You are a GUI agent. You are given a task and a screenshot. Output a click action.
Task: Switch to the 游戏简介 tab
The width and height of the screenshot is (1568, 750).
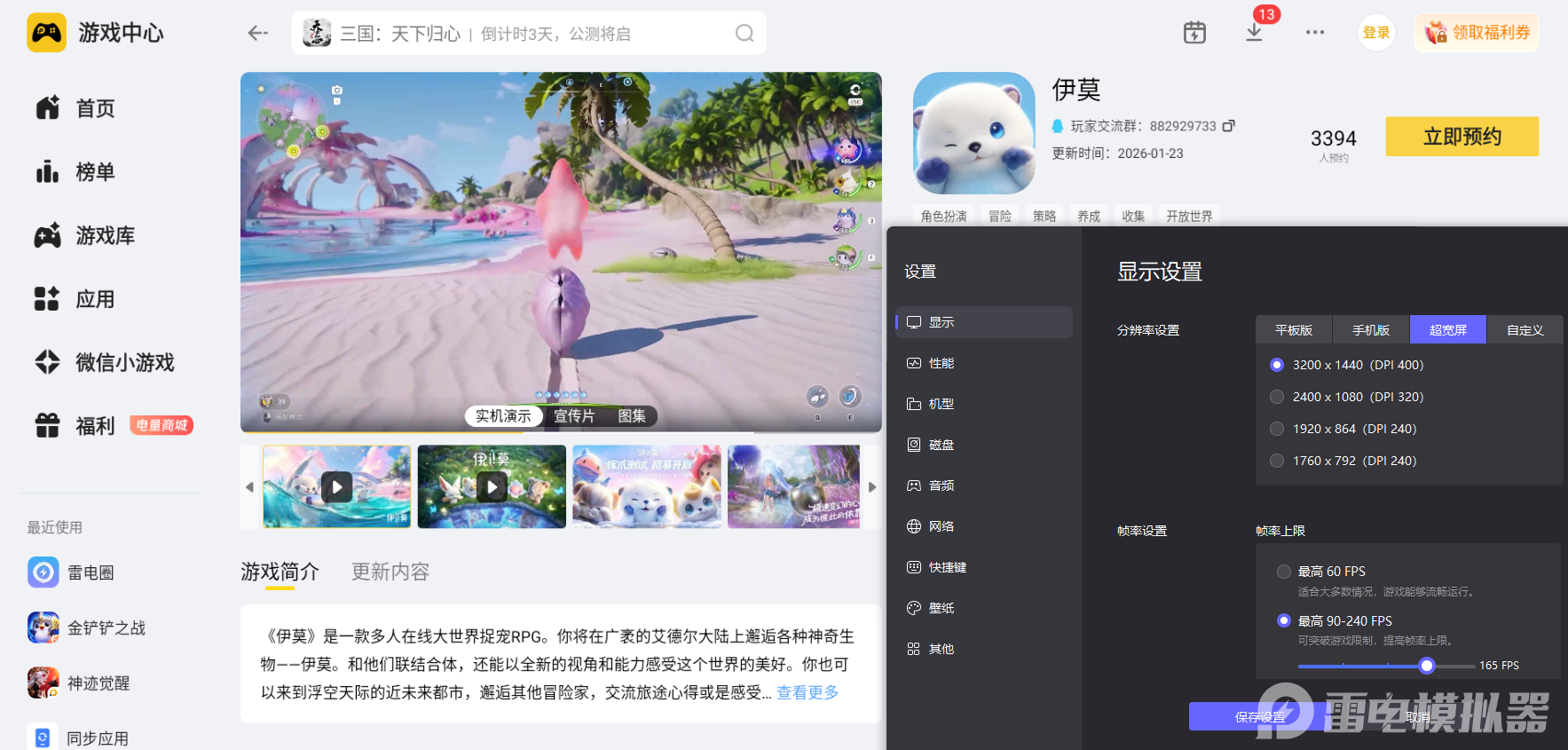click(280, 572)
